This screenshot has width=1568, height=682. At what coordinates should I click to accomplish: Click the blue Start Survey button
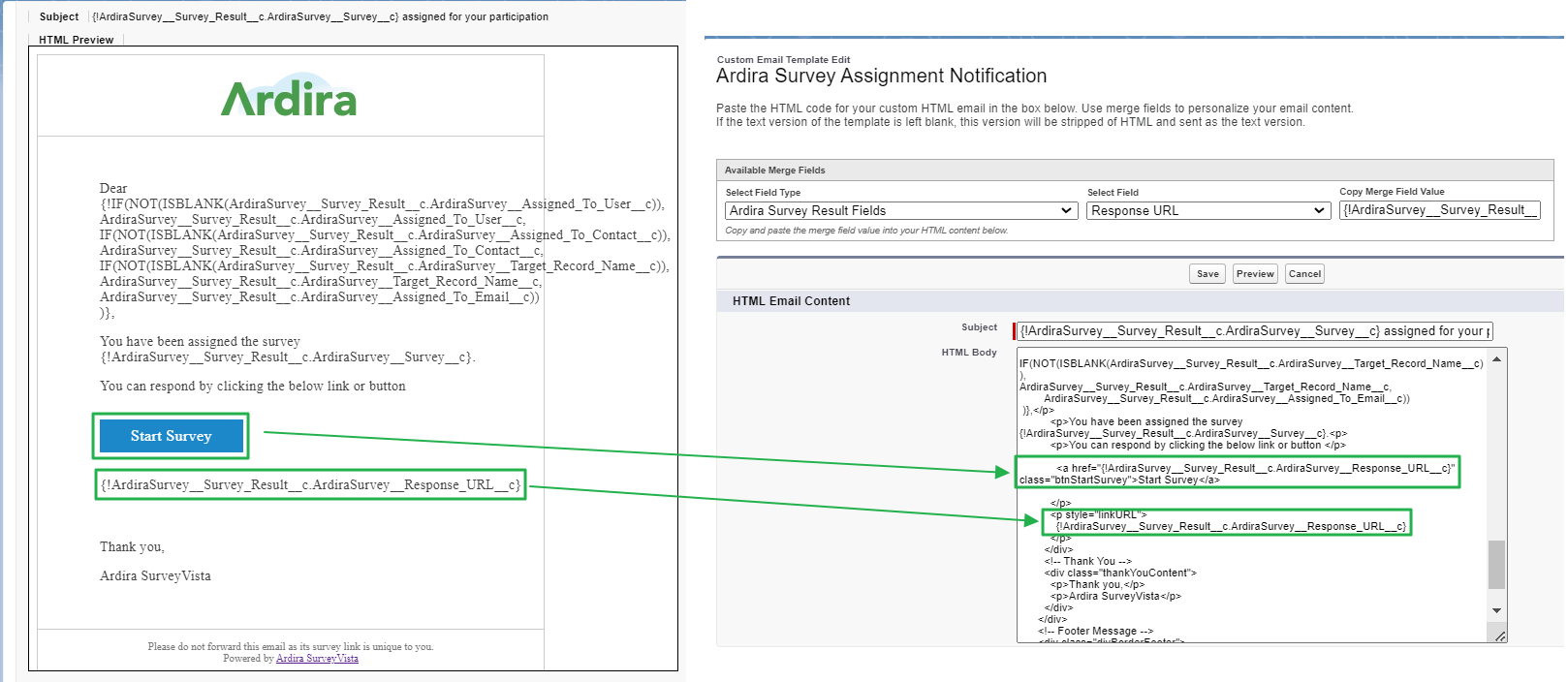171,436
